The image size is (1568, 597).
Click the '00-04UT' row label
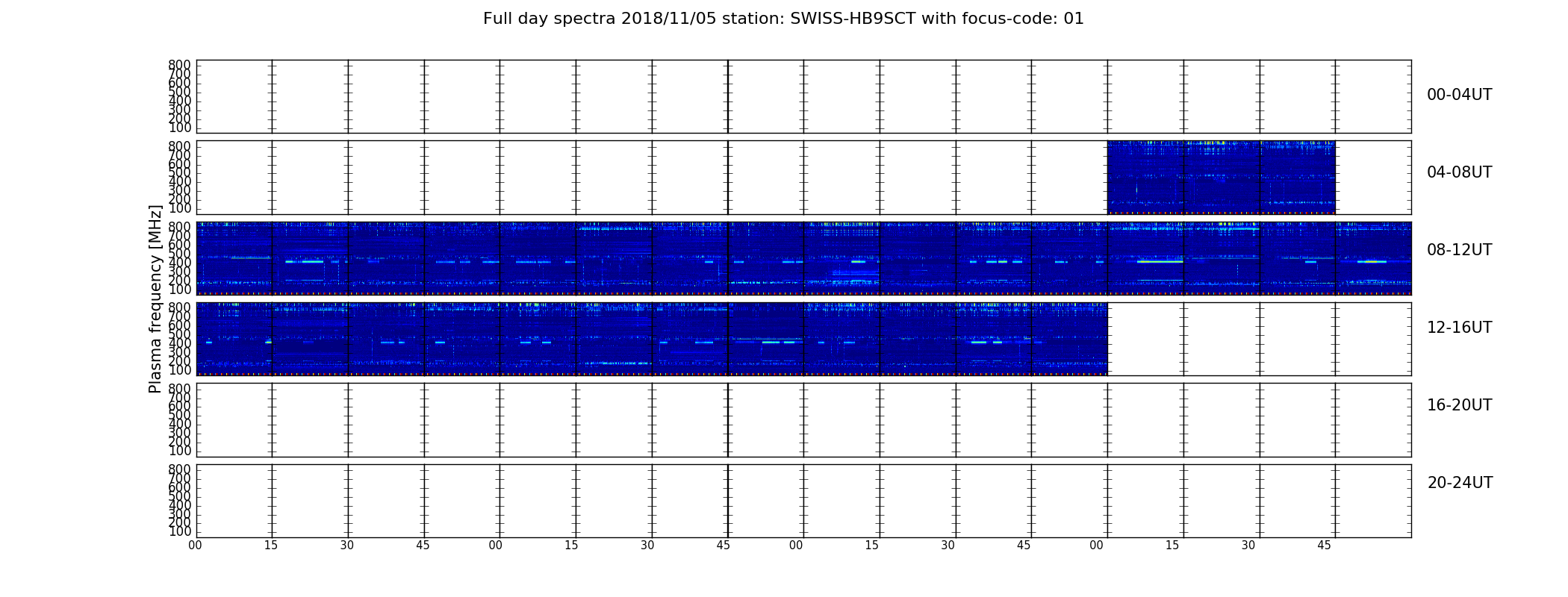click(1460, 95)
